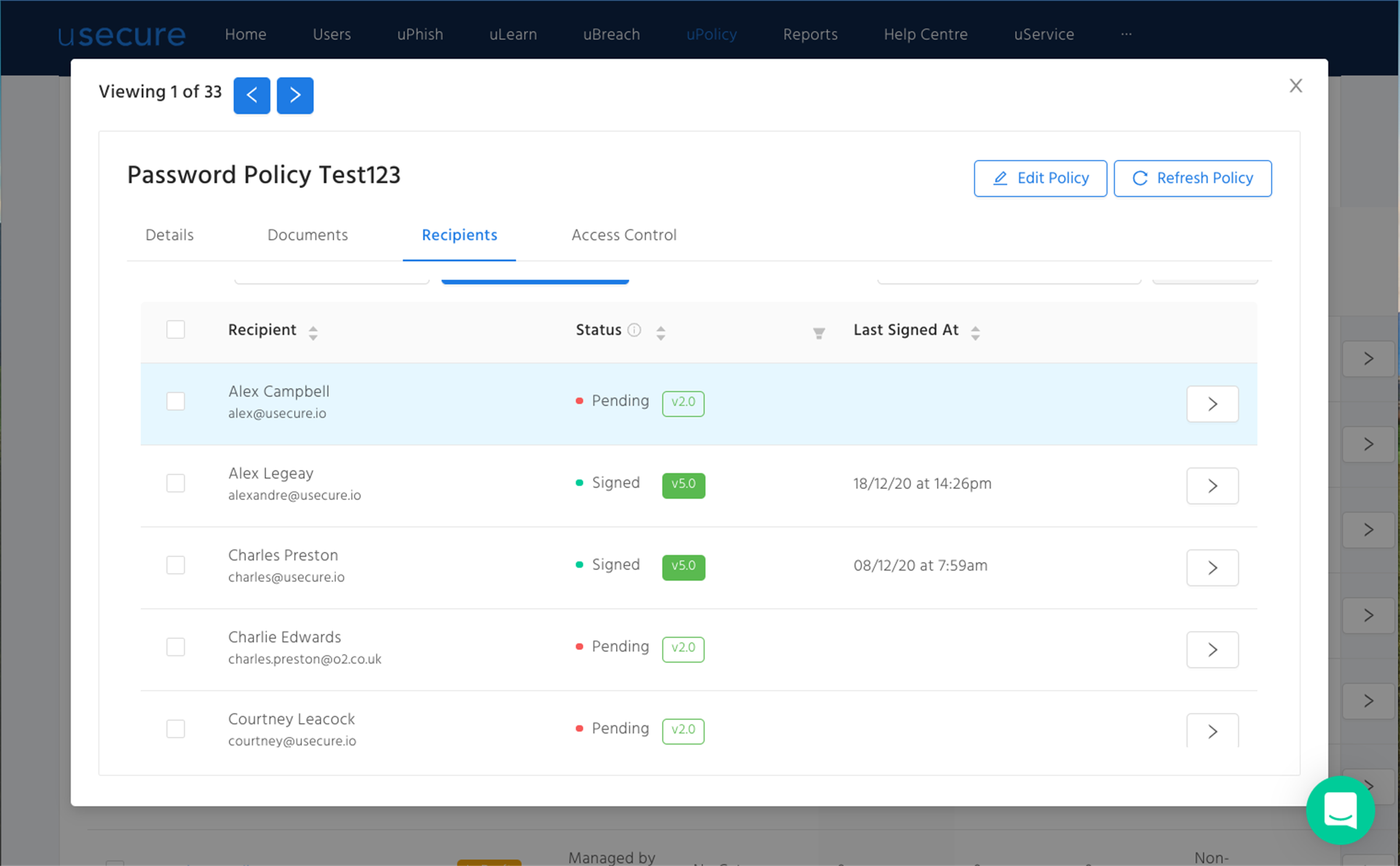Select Alex Legeay's checkbox
The image size is (1400, 866).
[176, 483]
